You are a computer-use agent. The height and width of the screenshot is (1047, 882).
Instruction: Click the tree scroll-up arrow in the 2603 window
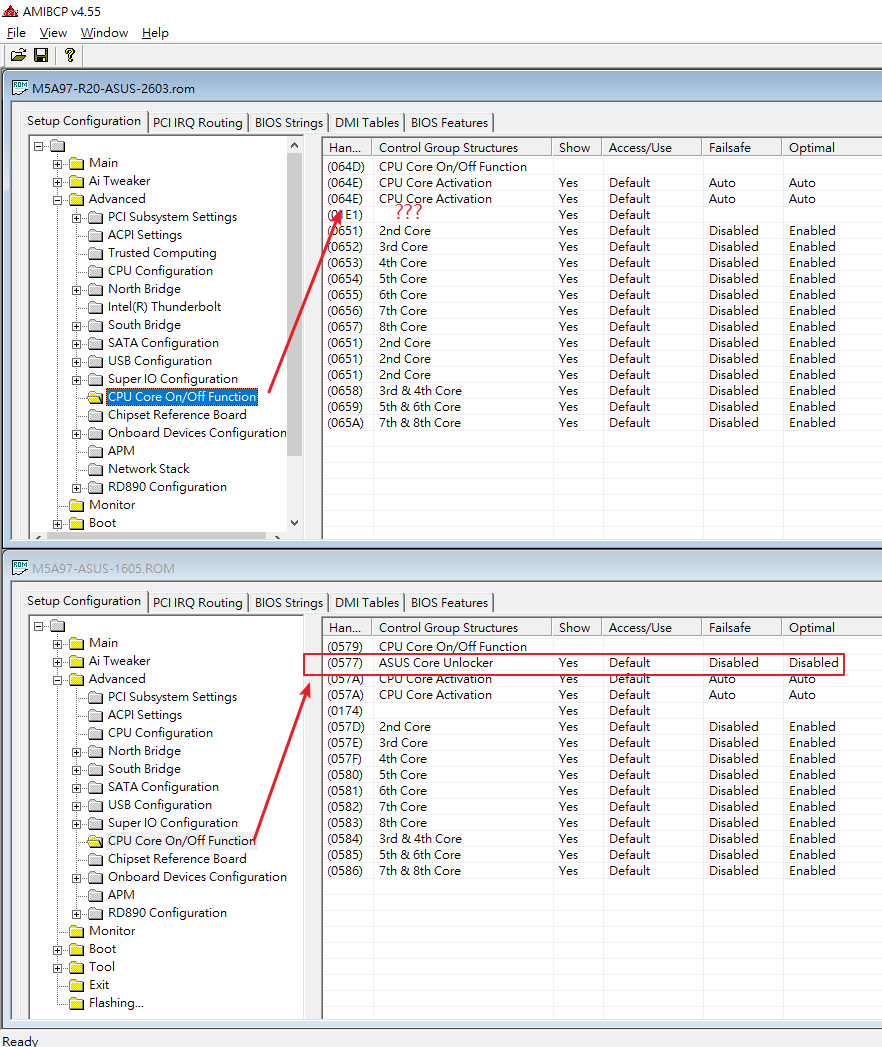[x=294, y=145]
